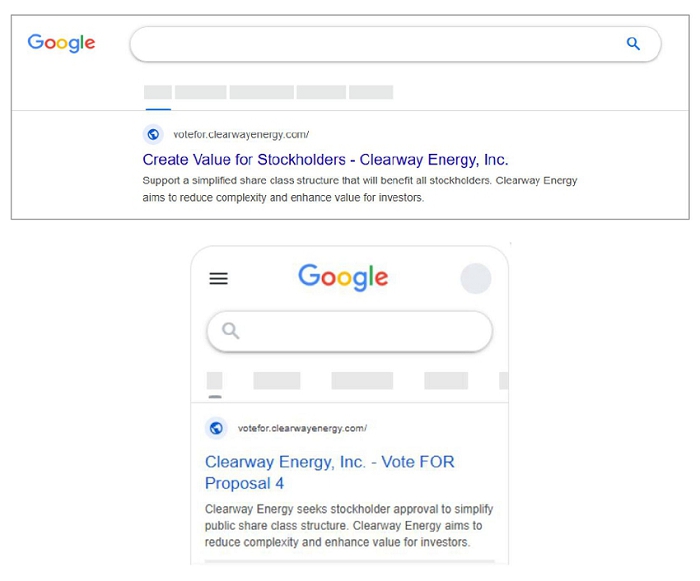Click the Google logo in the mobile mockup
Viewport: 700px width, 581px height.
pyautogui.click(x=343, y=277)
